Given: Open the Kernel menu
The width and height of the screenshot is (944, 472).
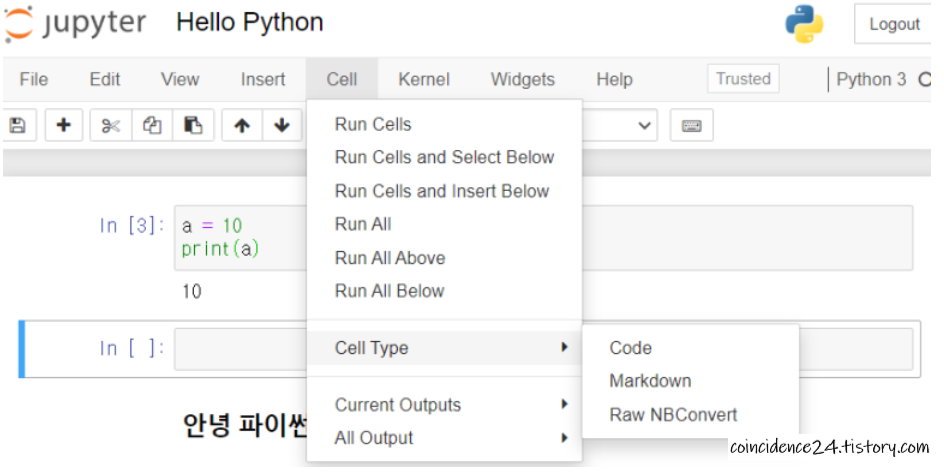Looking at the screenshot, I should pos(424,79).
